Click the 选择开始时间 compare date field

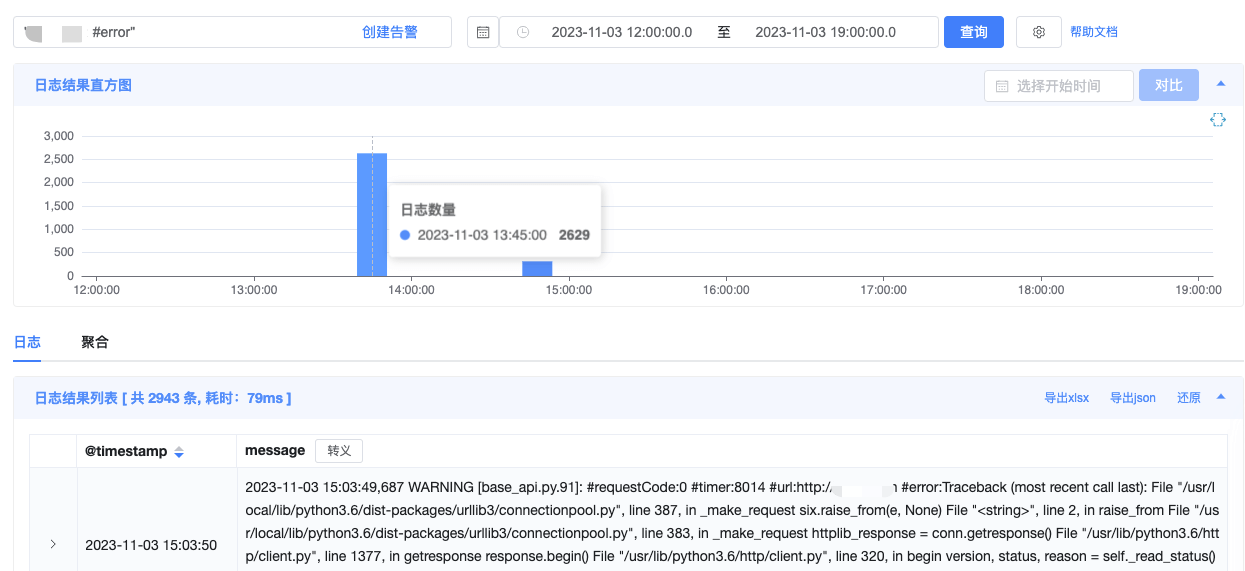(x=1070, y=86)
